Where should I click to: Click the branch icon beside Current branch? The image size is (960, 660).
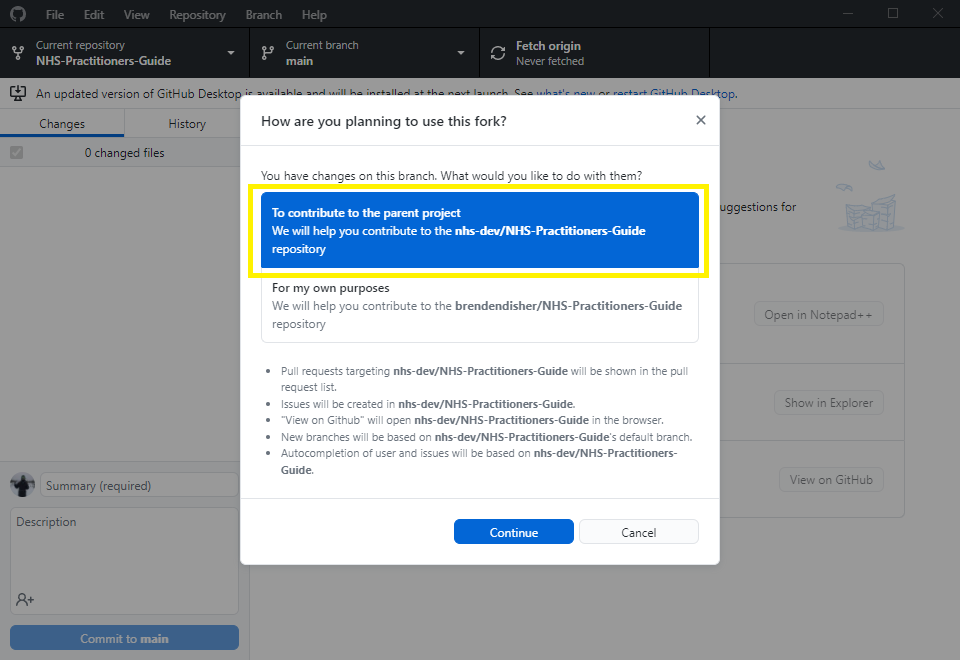pos(268,53)
